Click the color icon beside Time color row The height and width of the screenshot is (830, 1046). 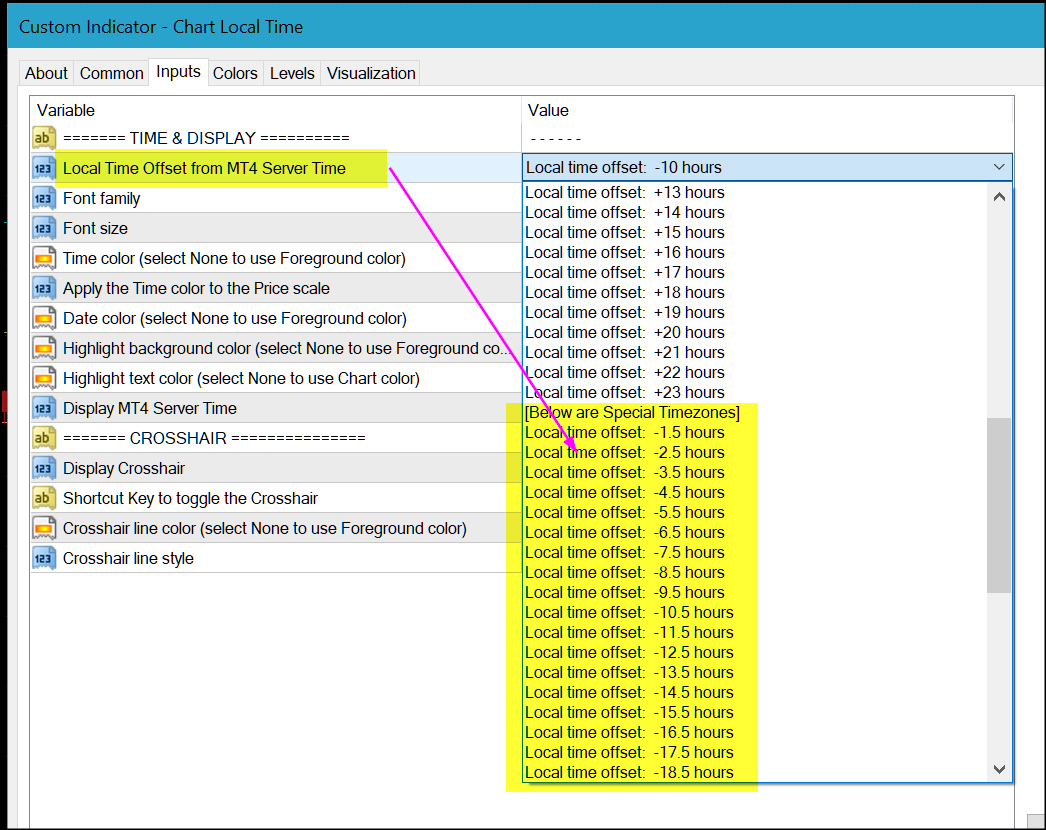[43, 258]
